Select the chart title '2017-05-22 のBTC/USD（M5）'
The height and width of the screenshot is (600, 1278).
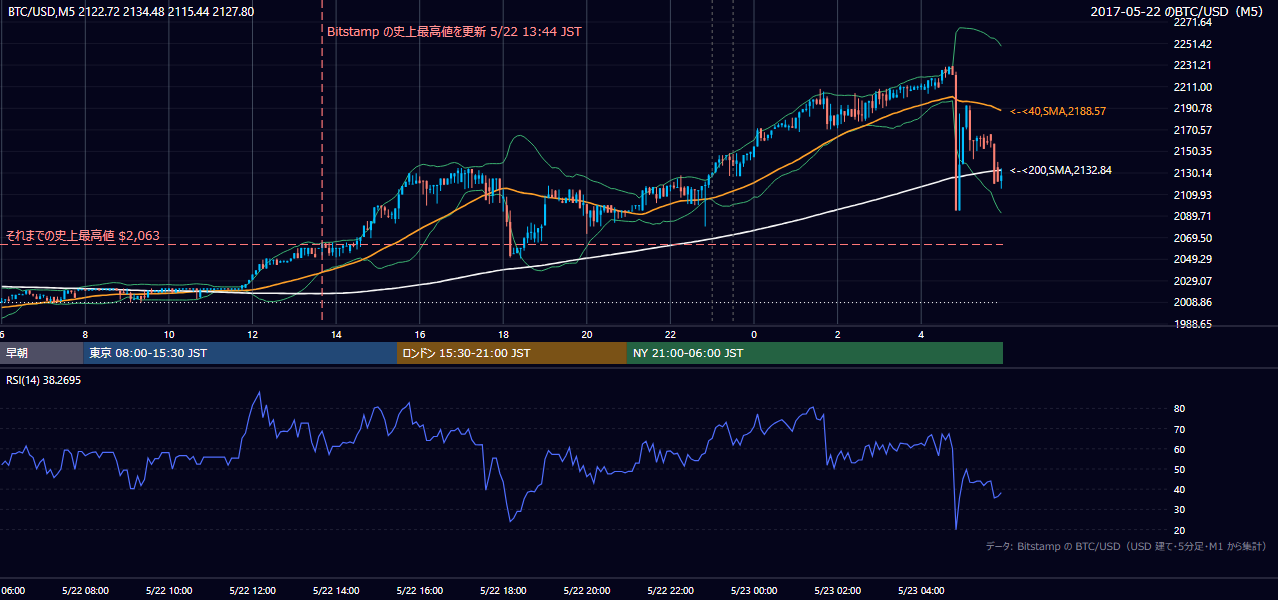coord(1179,12)
